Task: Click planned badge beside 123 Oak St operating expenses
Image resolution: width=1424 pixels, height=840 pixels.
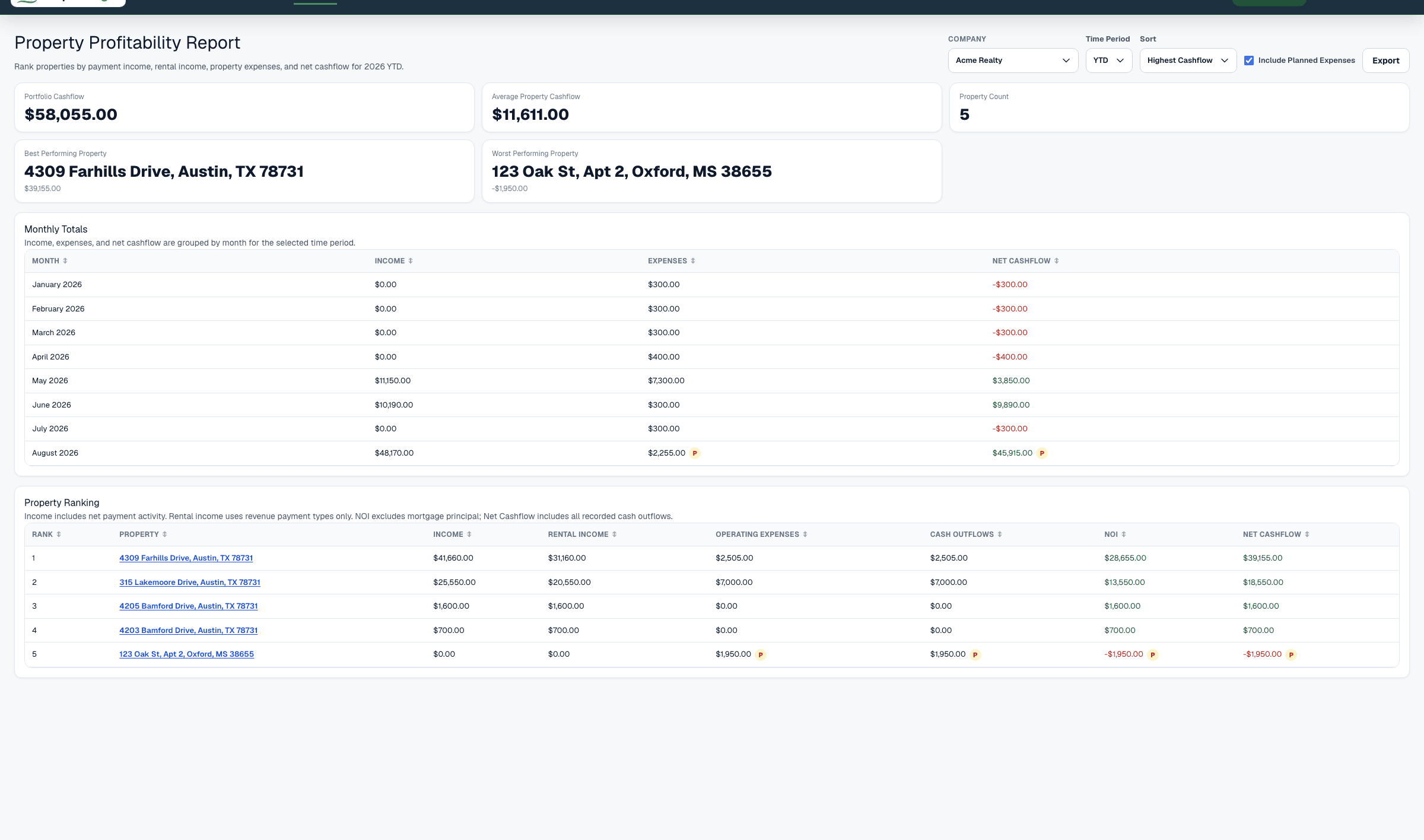Action: click(x=761, y=655)
